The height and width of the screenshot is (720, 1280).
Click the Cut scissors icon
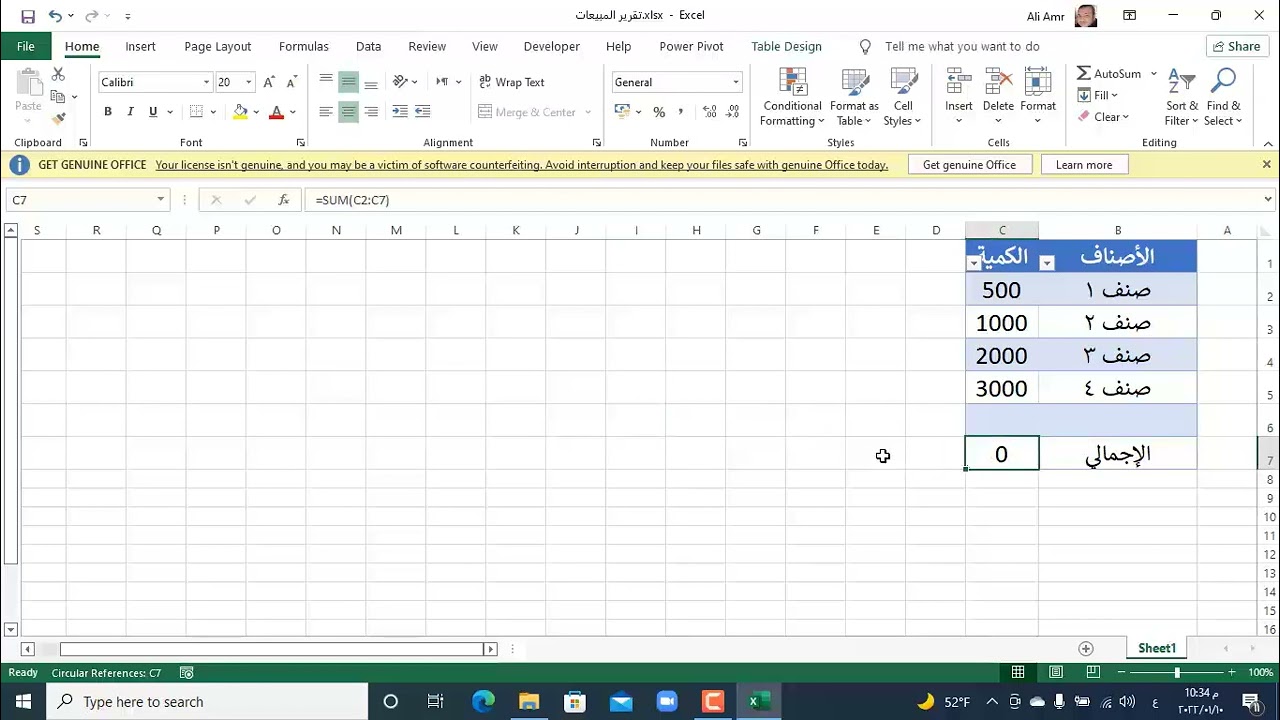click(x=58, y=75)
